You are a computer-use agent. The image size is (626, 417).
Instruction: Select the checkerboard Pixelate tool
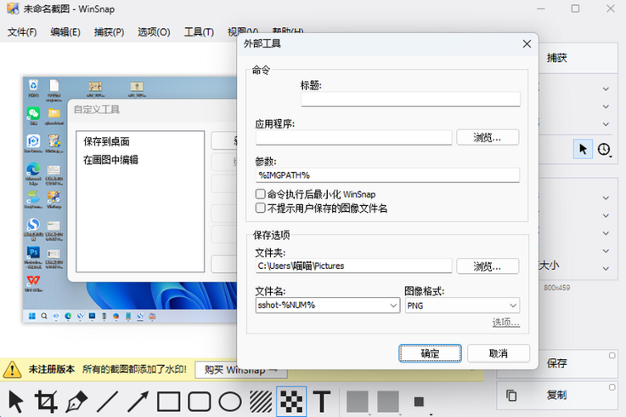pos(291,402)
